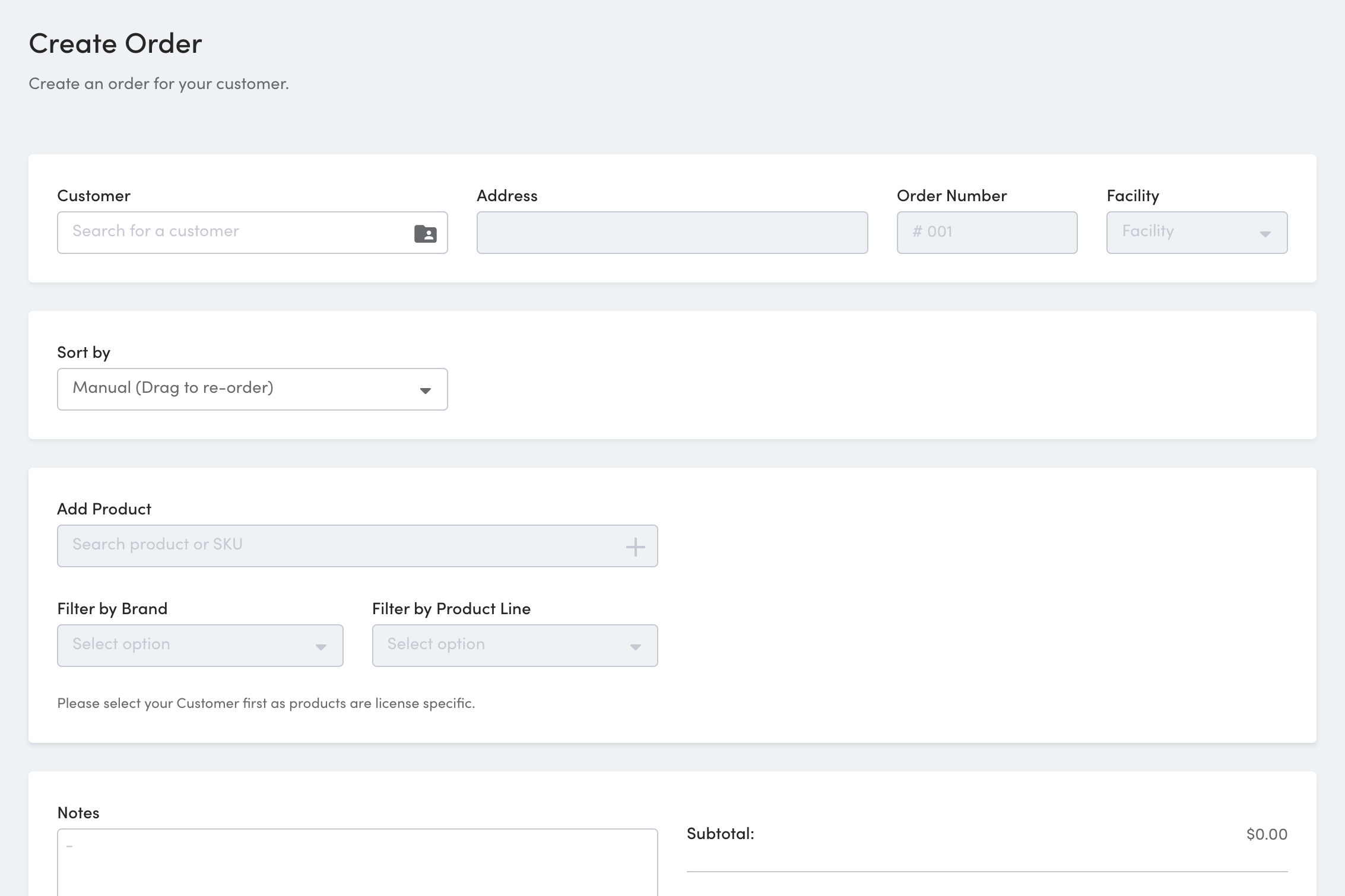Click the customer contact folder icon
Viewport: 1345px width, 896px height.
[x=426, y=233]
